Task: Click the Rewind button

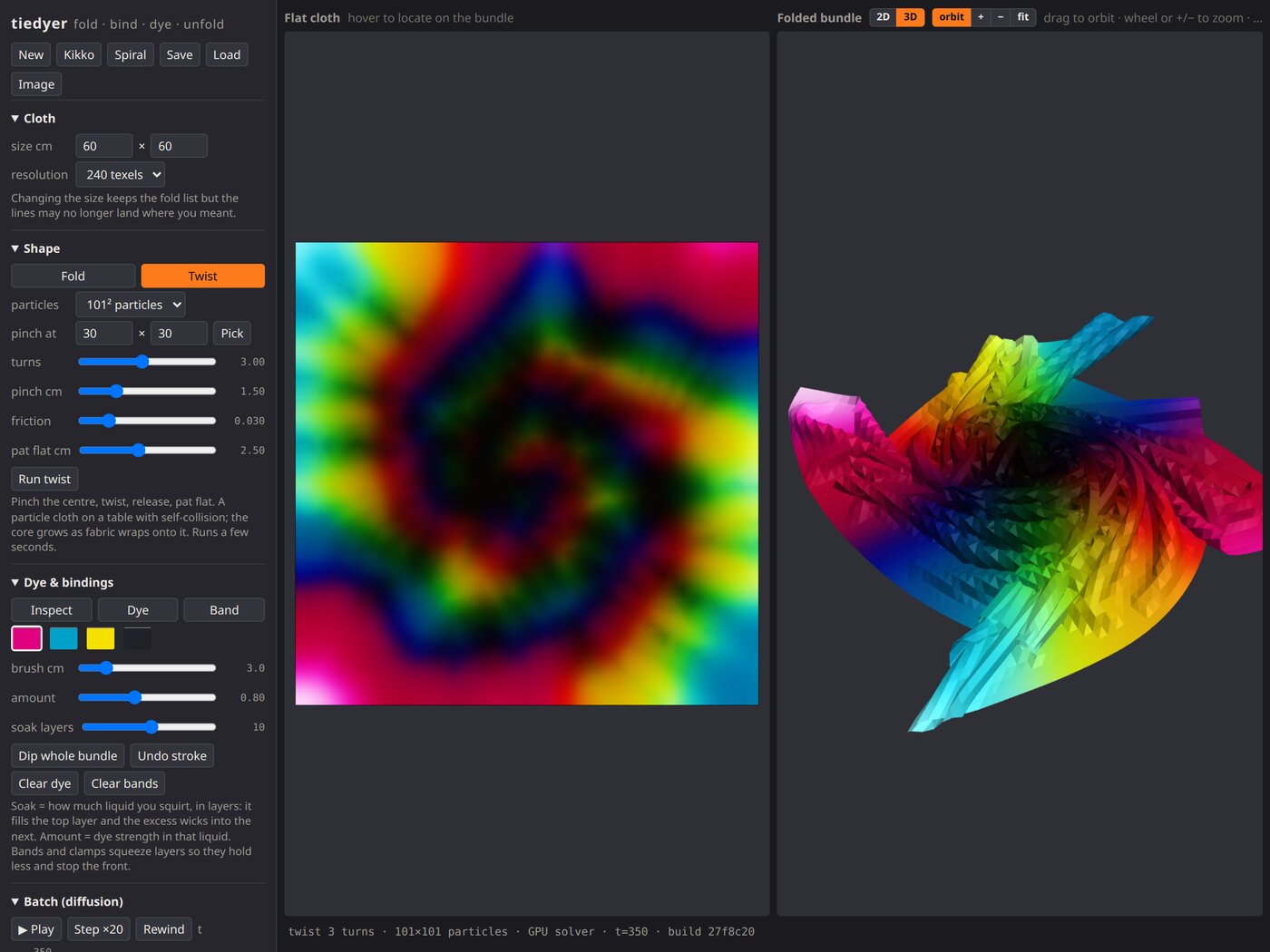Action: coord(163,929)
